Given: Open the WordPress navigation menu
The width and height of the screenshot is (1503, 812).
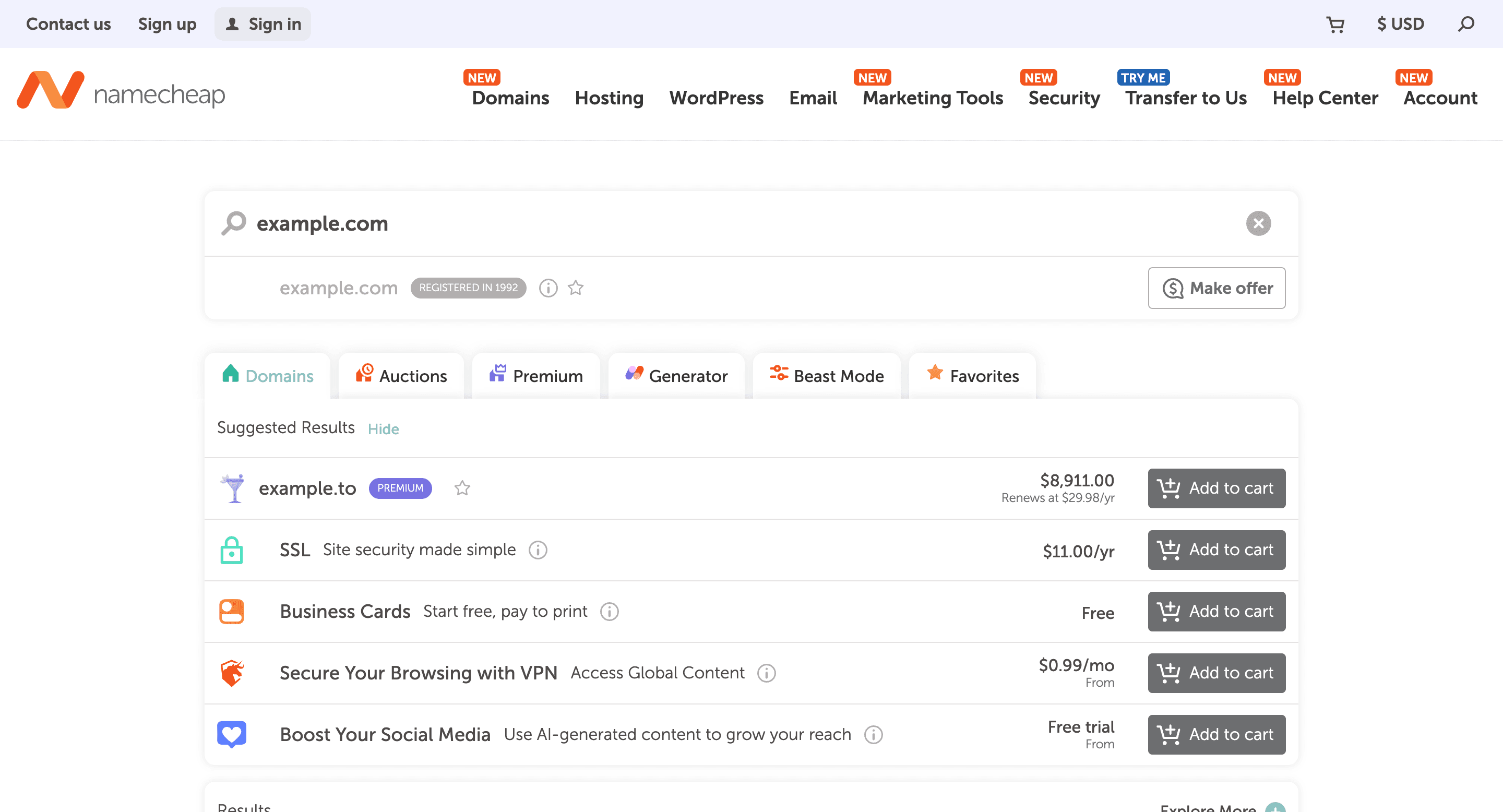Looking at the screenshot, I should (716, 98).
